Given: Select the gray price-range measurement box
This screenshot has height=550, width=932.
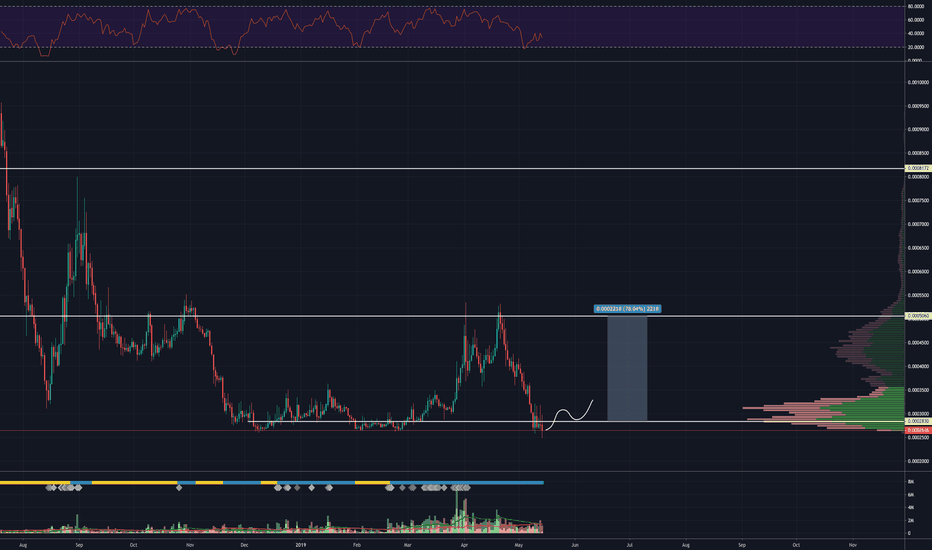Looking at the screenshot, I should (627, 368).
